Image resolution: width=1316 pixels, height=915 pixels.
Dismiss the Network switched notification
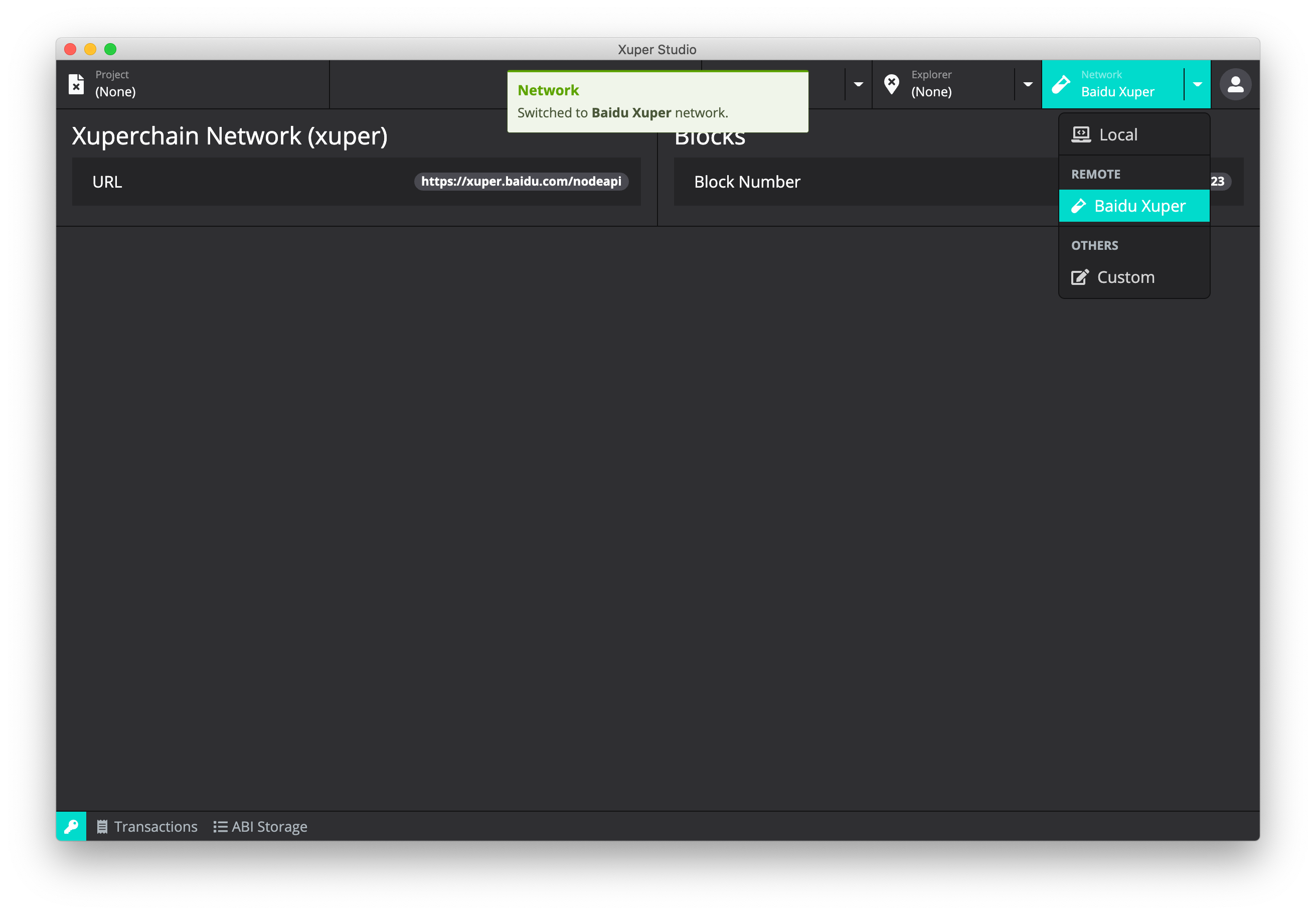657,101
